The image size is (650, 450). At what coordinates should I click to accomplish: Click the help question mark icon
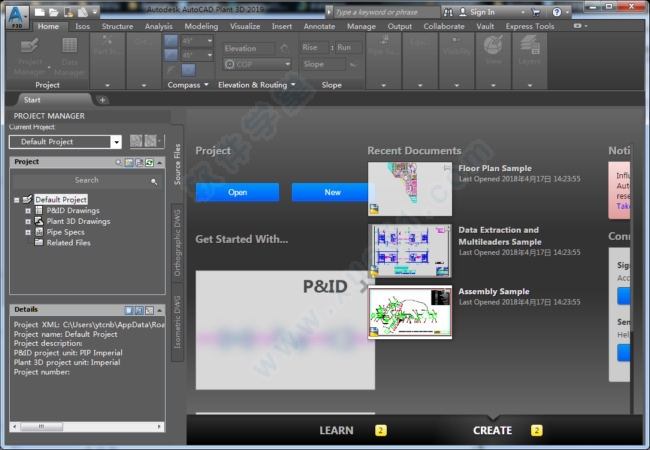pos(557,12)
